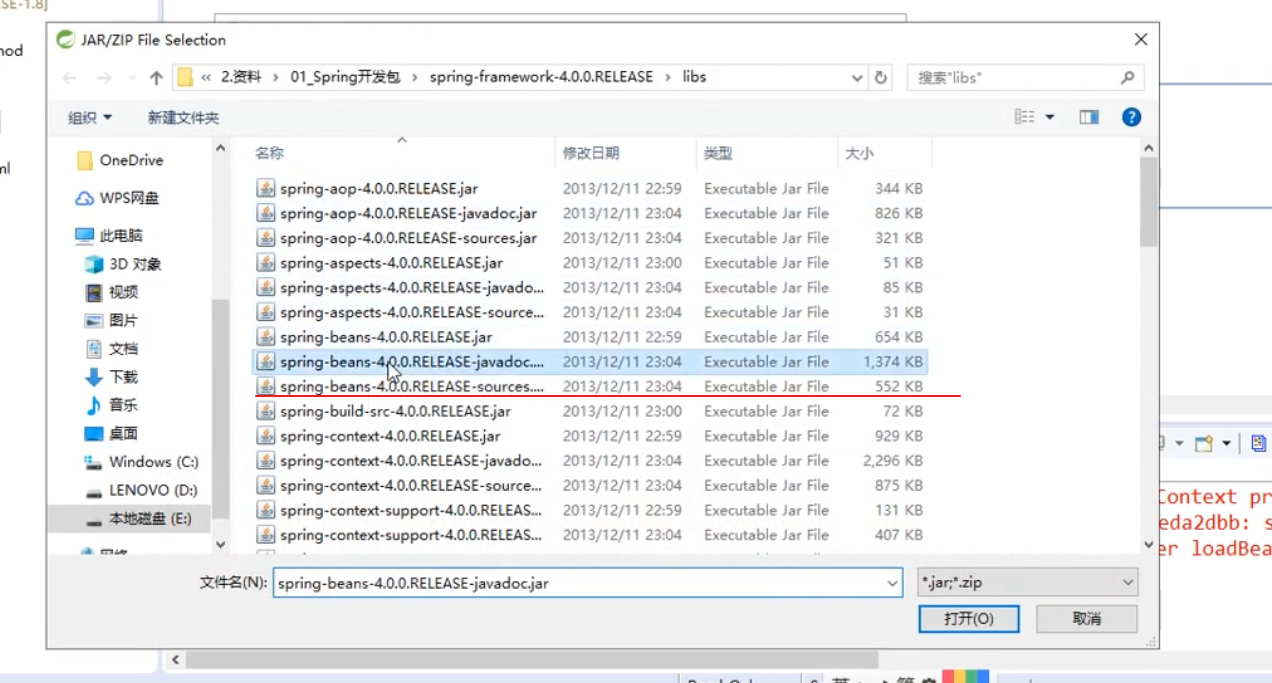Select spring-aspects-4.0.0.RELEASE.jar file
The height and width of the screenshot is (683, 1272).
(591, 263)
